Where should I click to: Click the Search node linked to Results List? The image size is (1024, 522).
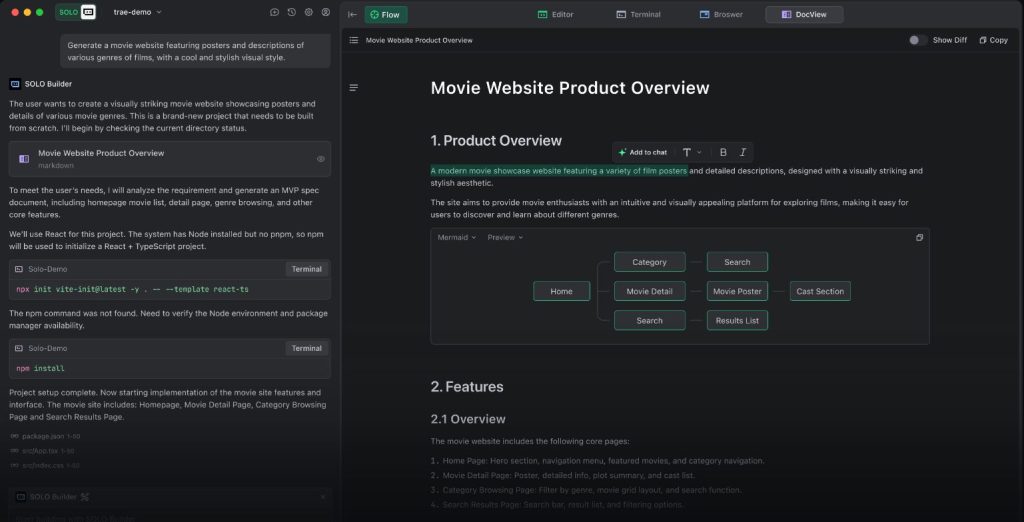650,321
